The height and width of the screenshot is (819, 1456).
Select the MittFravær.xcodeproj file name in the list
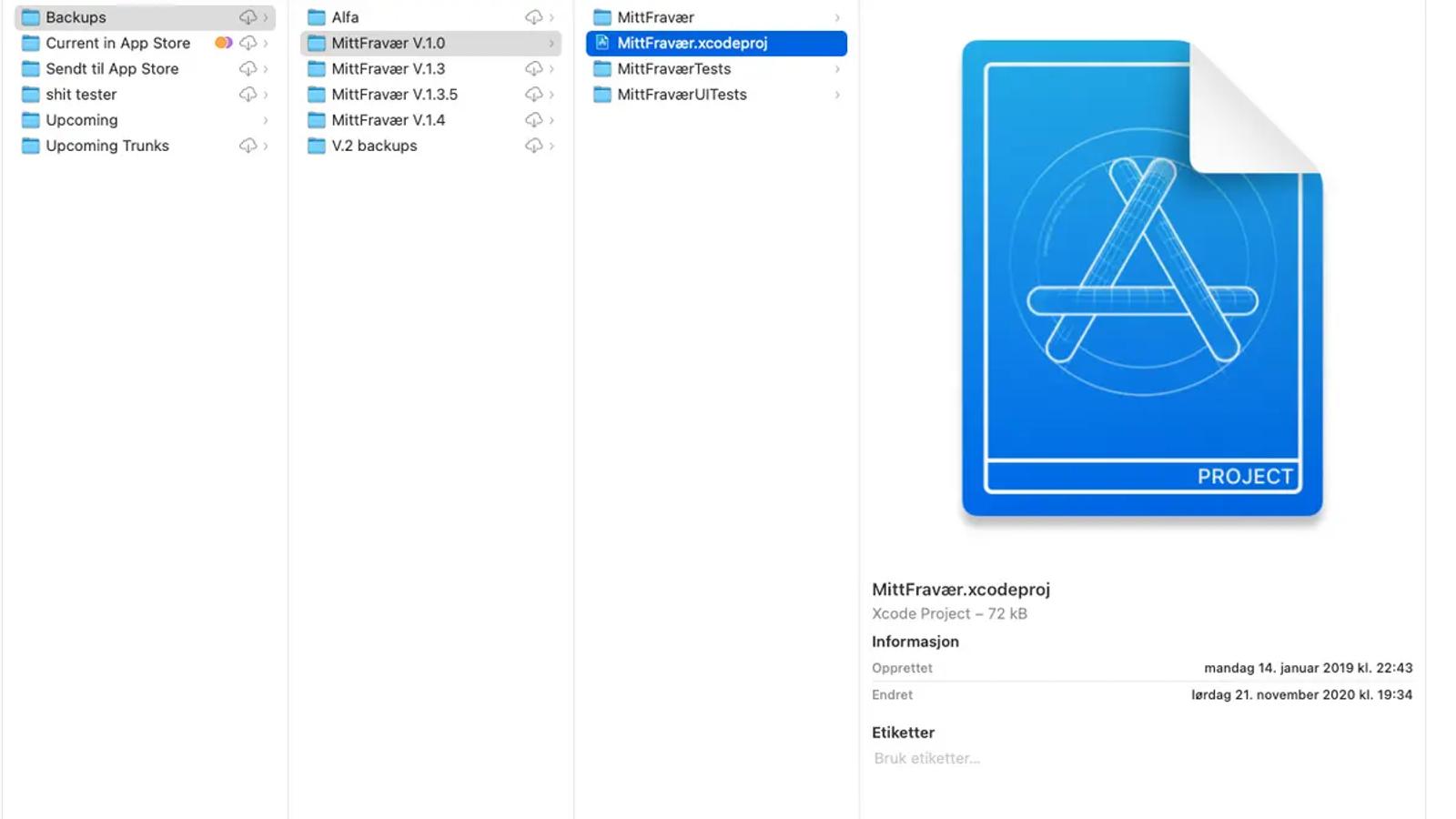pos(693,43)
